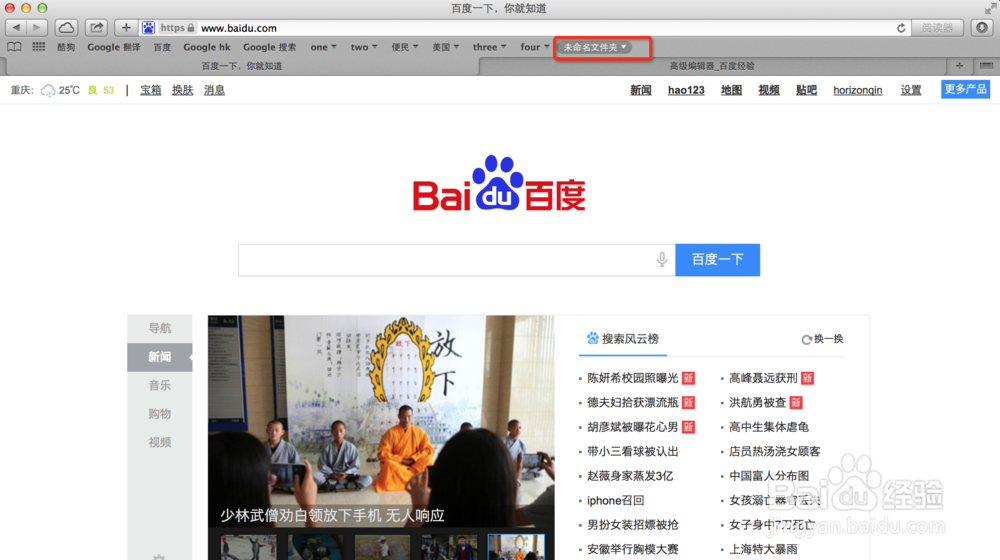
Task: Open the 设置 link
Action: 911,90
